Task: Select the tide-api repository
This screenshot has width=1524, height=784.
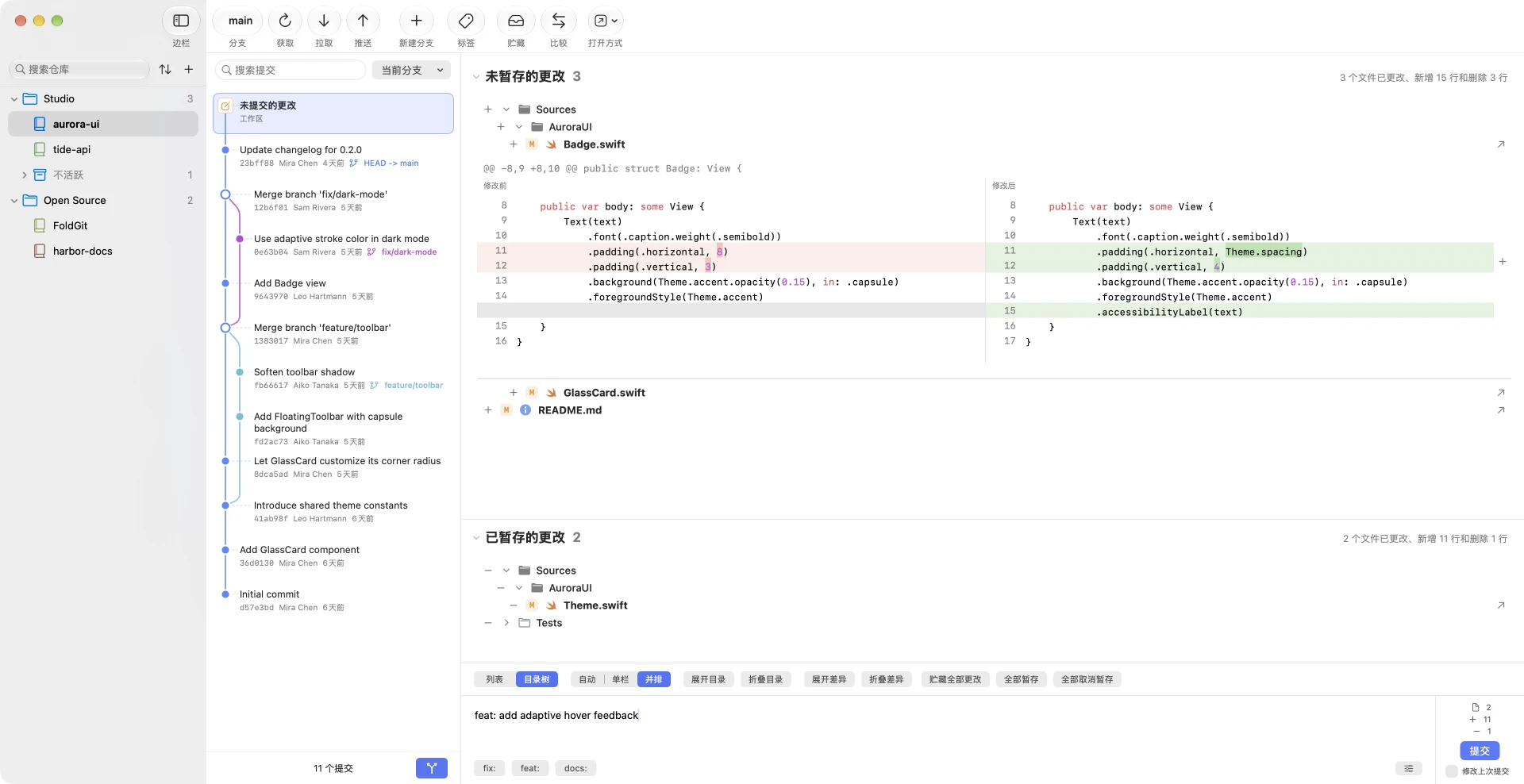Action: pyautogui.click(x=103, y=149)
